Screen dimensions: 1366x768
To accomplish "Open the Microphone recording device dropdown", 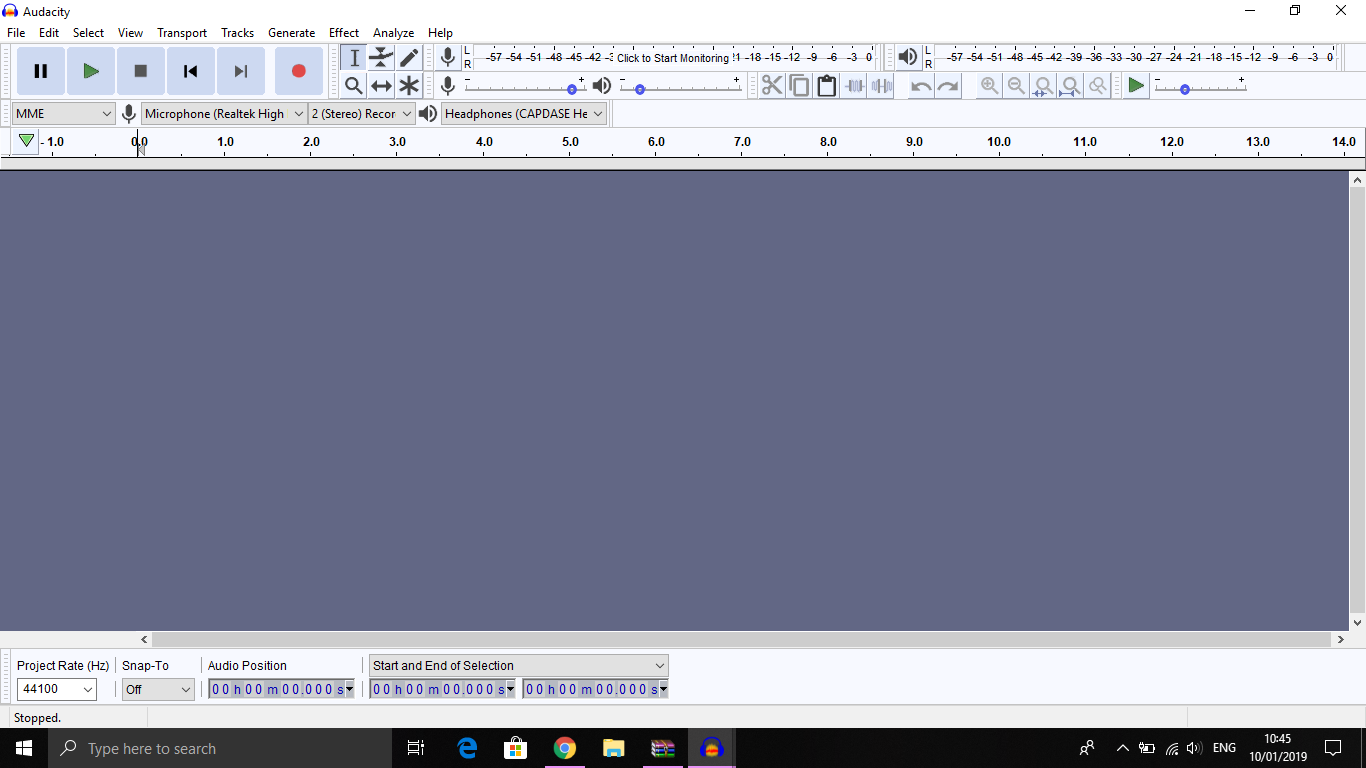I will pos(224,114).
